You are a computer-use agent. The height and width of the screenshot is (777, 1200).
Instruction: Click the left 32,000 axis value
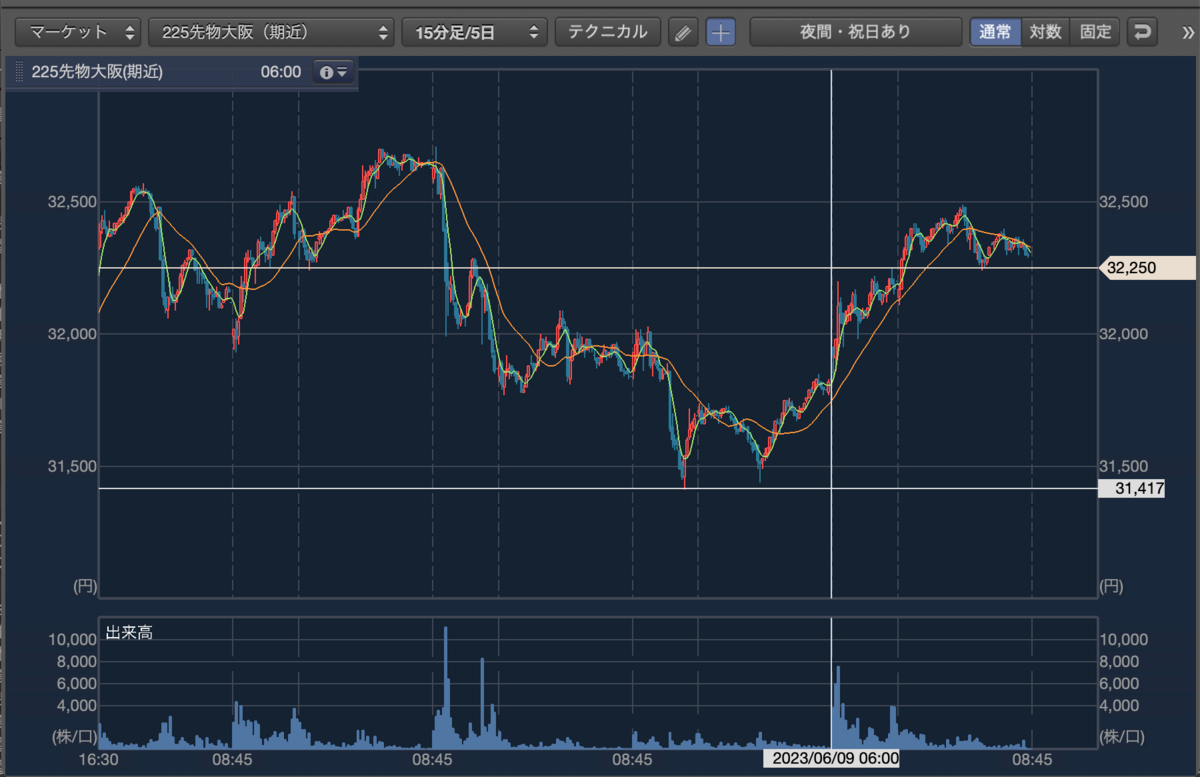click(71, 334)
